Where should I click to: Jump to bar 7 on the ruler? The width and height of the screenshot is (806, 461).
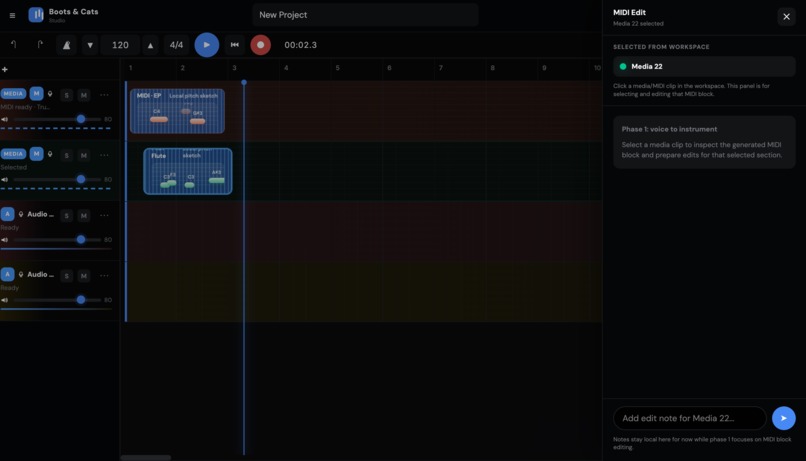pyautogui.click(x=441, y=68)
